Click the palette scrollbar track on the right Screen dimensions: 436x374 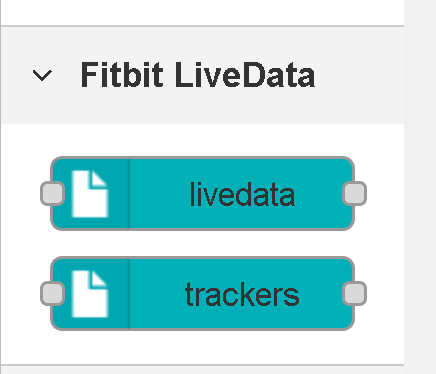pyautogui.click(x=420, y=187)
